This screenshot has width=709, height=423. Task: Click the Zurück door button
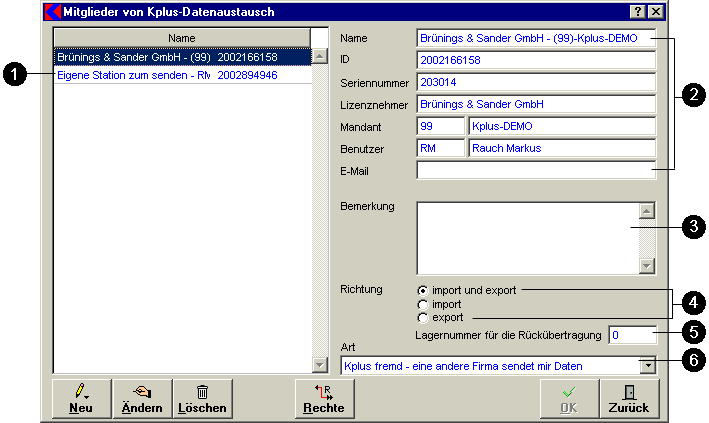point(629,398)
